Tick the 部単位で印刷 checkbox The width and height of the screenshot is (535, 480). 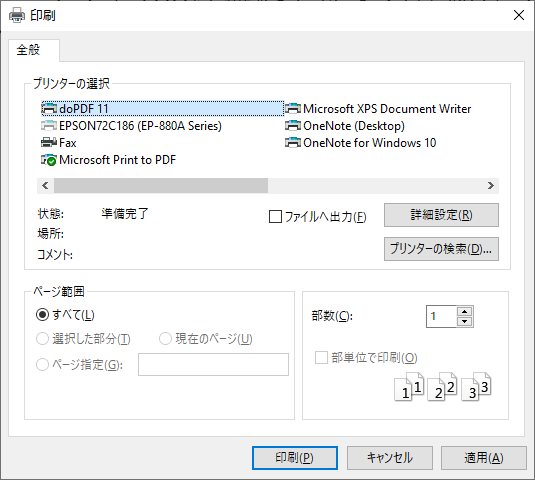click(x=321, y=358)
